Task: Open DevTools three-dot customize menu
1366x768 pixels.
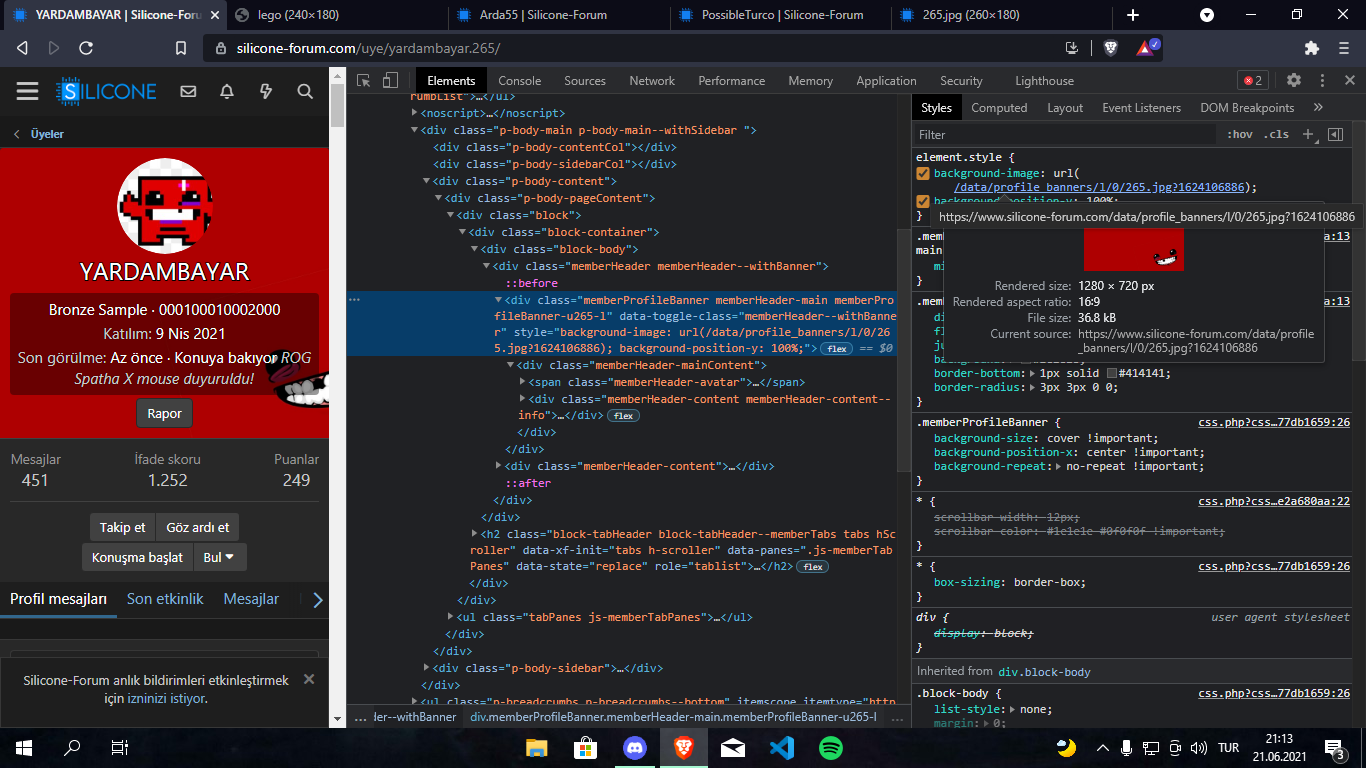Action: tap(1322, 81)
